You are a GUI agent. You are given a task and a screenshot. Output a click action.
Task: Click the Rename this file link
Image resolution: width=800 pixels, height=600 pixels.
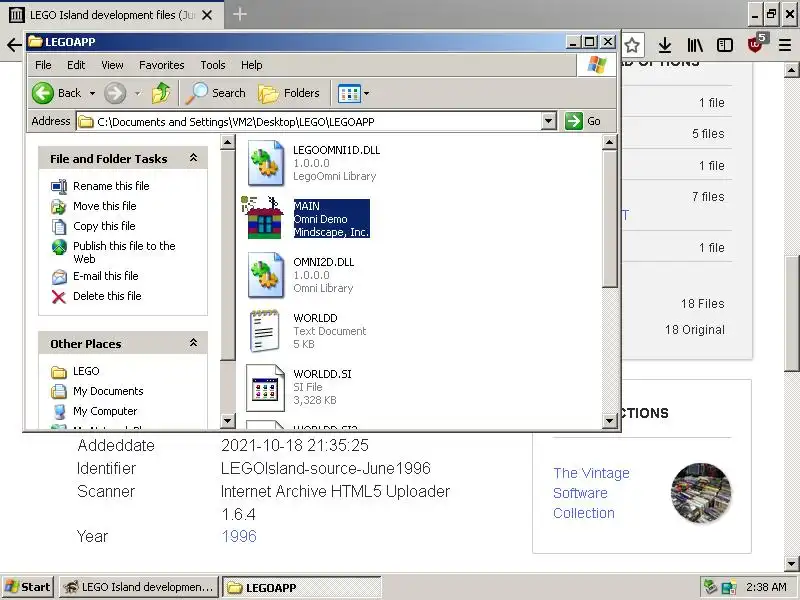[111, 186]
